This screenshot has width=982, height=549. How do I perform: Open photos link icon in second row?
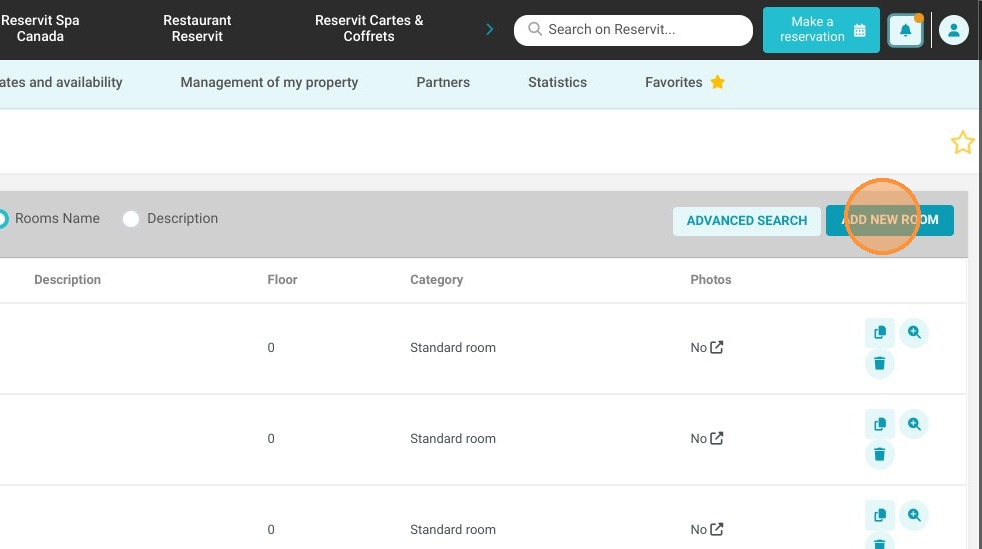[716, 438]
